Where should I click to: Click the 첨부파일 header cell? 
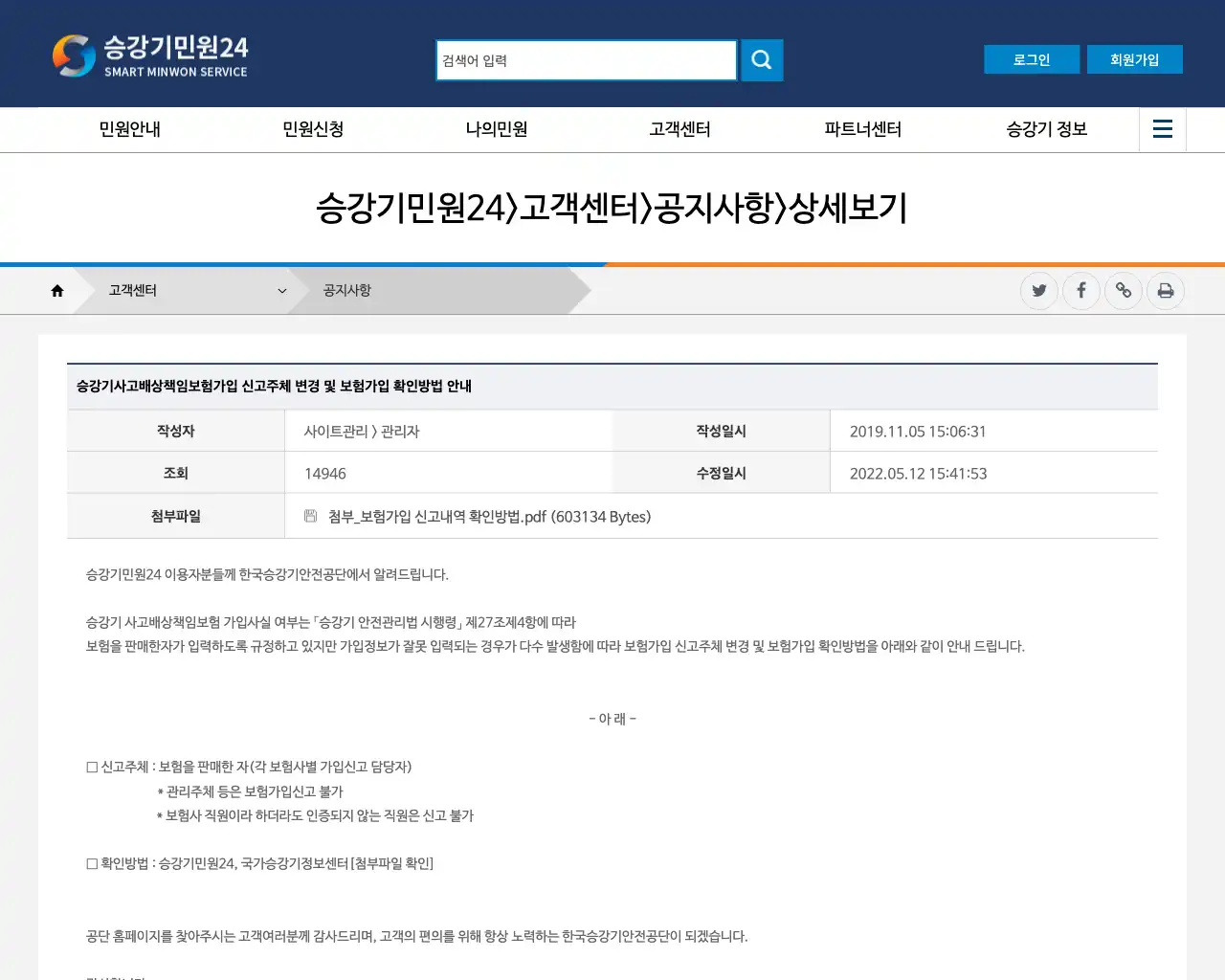(176, 517)
